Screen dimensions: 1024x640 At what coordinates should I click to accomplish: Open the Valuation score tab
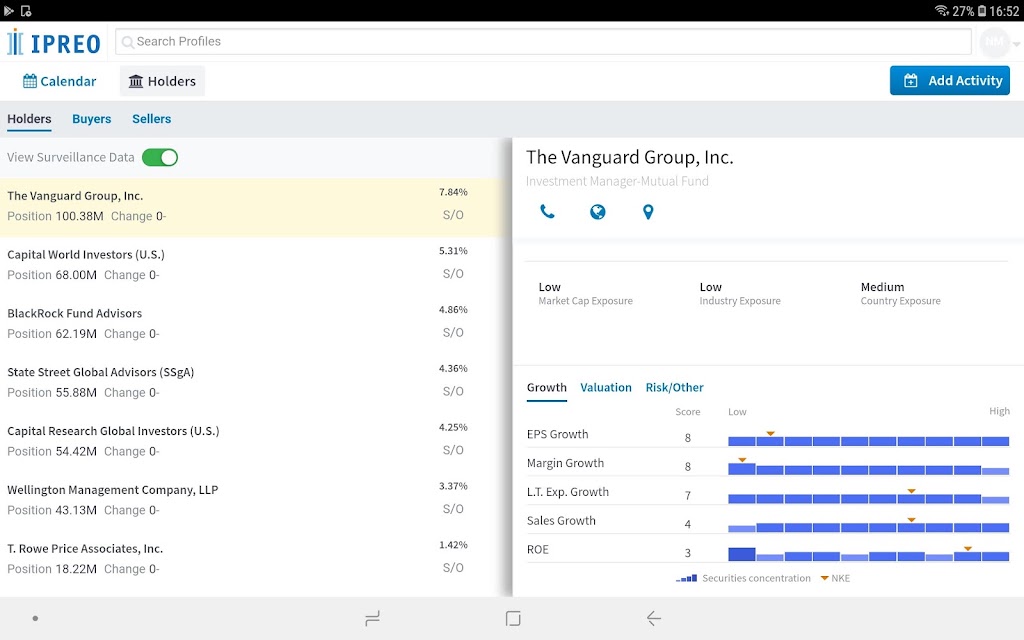pyautogui.click(x=606, y=387)
